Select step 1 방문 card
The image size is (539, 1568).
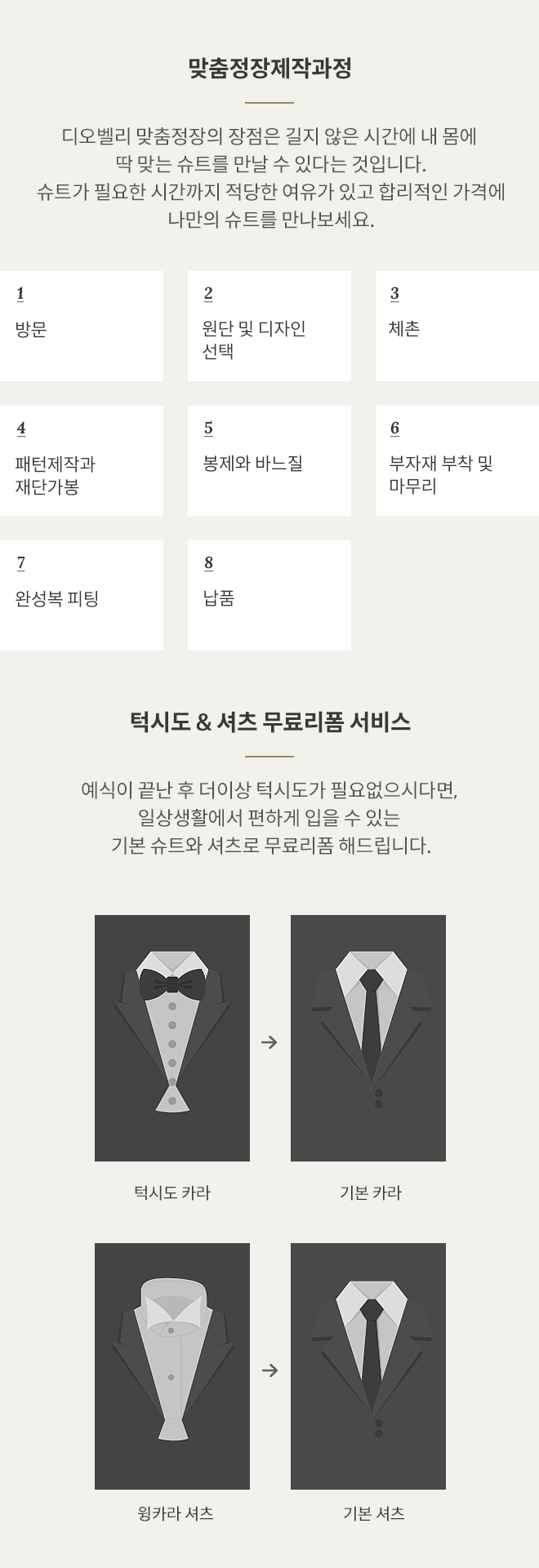pos(82,326)
